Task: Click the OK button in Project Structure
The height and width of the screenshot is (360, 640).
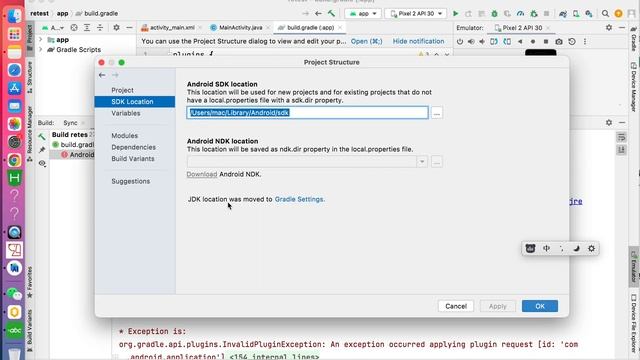Action: (x=540, y=306)
